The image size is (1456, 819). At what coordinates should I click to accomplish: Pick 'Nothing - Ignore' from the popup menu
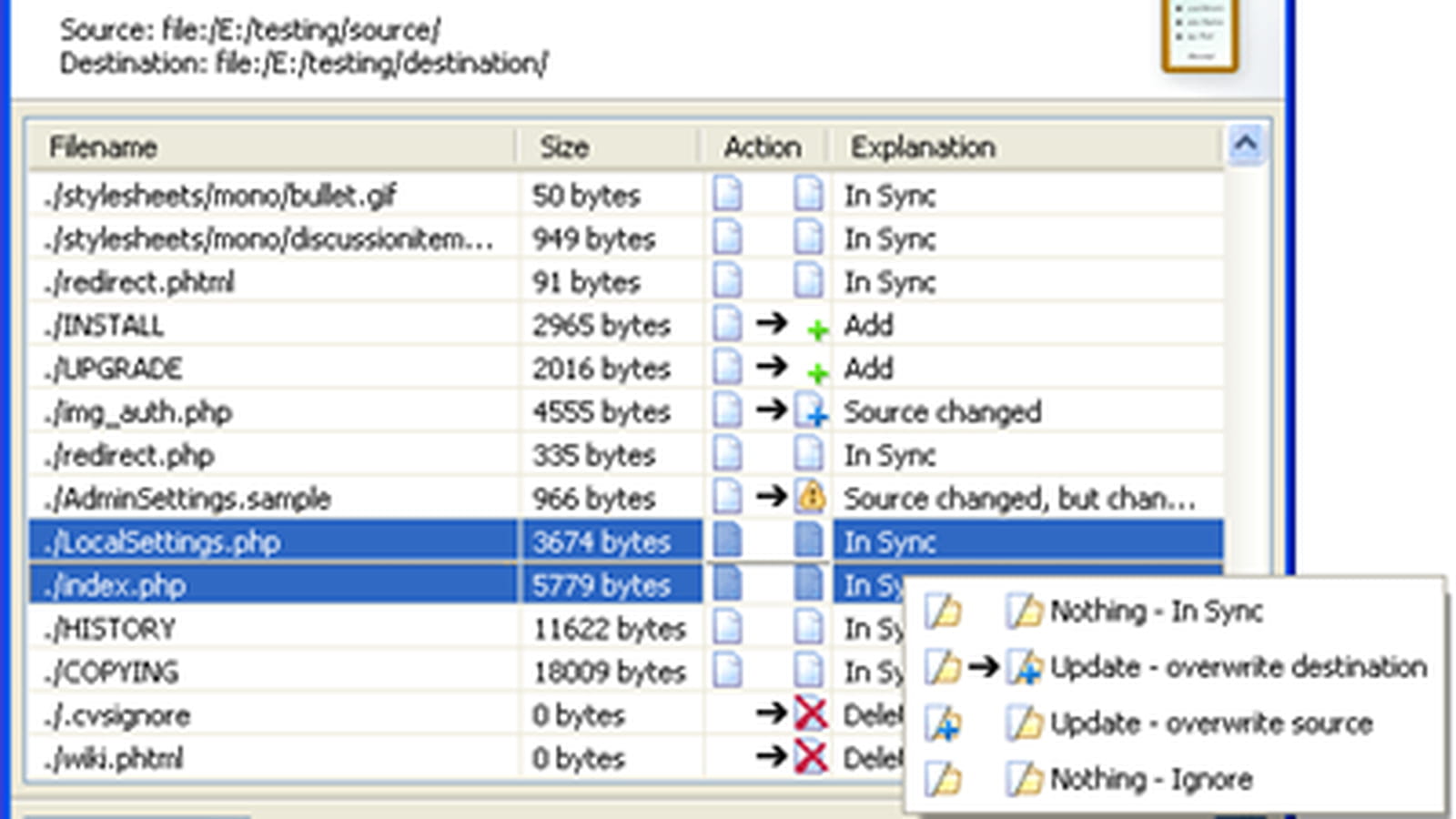[1151, 779]
